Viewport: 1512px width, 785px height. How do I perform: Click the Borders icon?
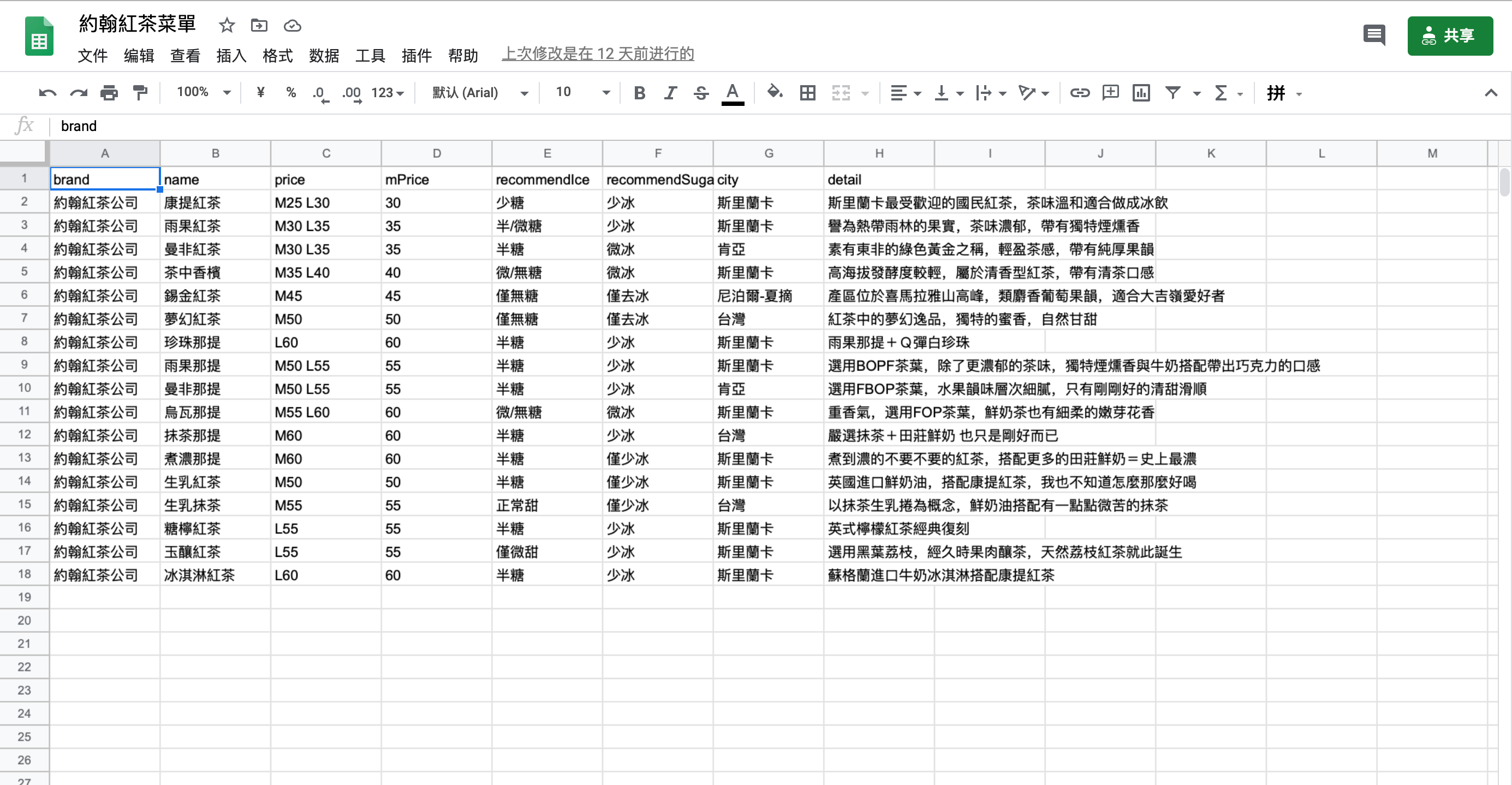[x=808, y=93]
